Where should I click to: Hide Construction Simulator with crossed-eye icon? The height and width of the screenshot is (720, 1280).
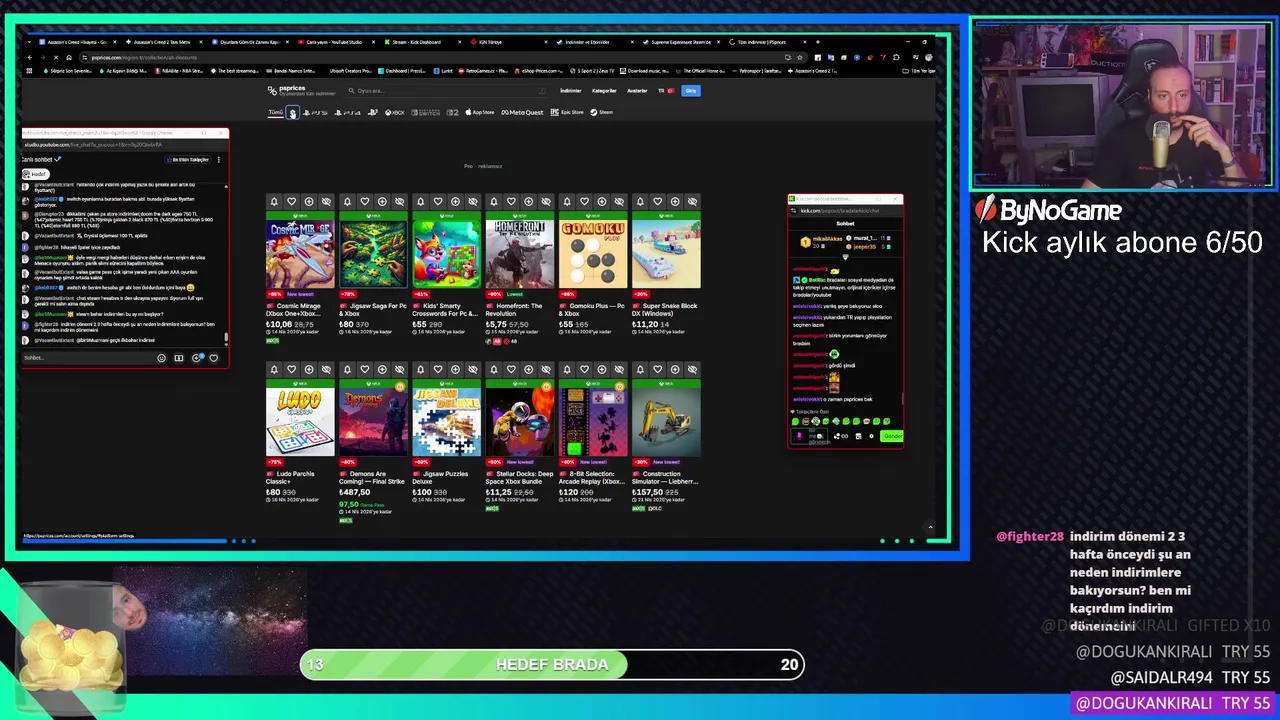[692, 370]
